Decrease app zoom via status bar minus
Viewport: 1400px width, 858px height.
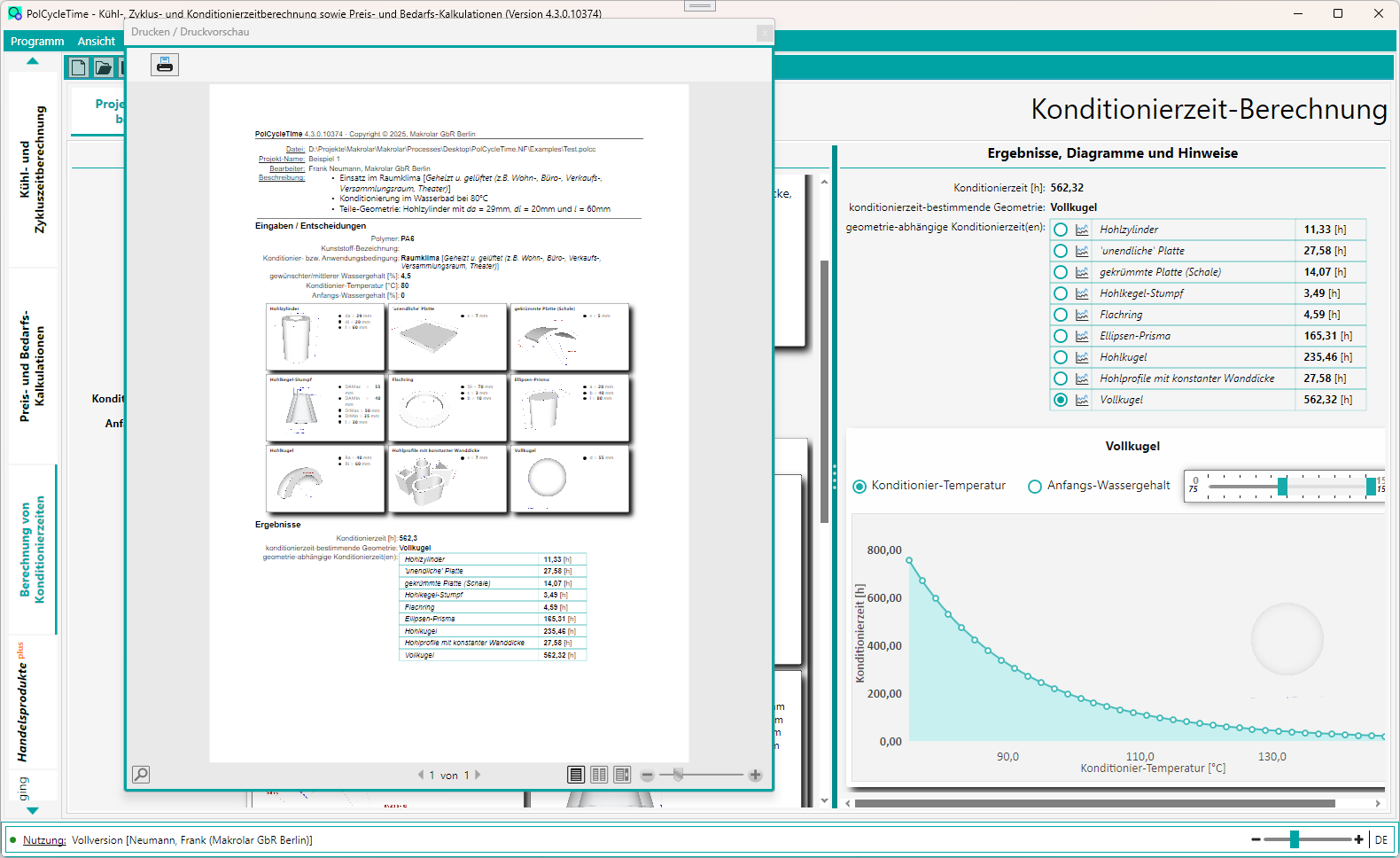click(x=1256, y=839)
